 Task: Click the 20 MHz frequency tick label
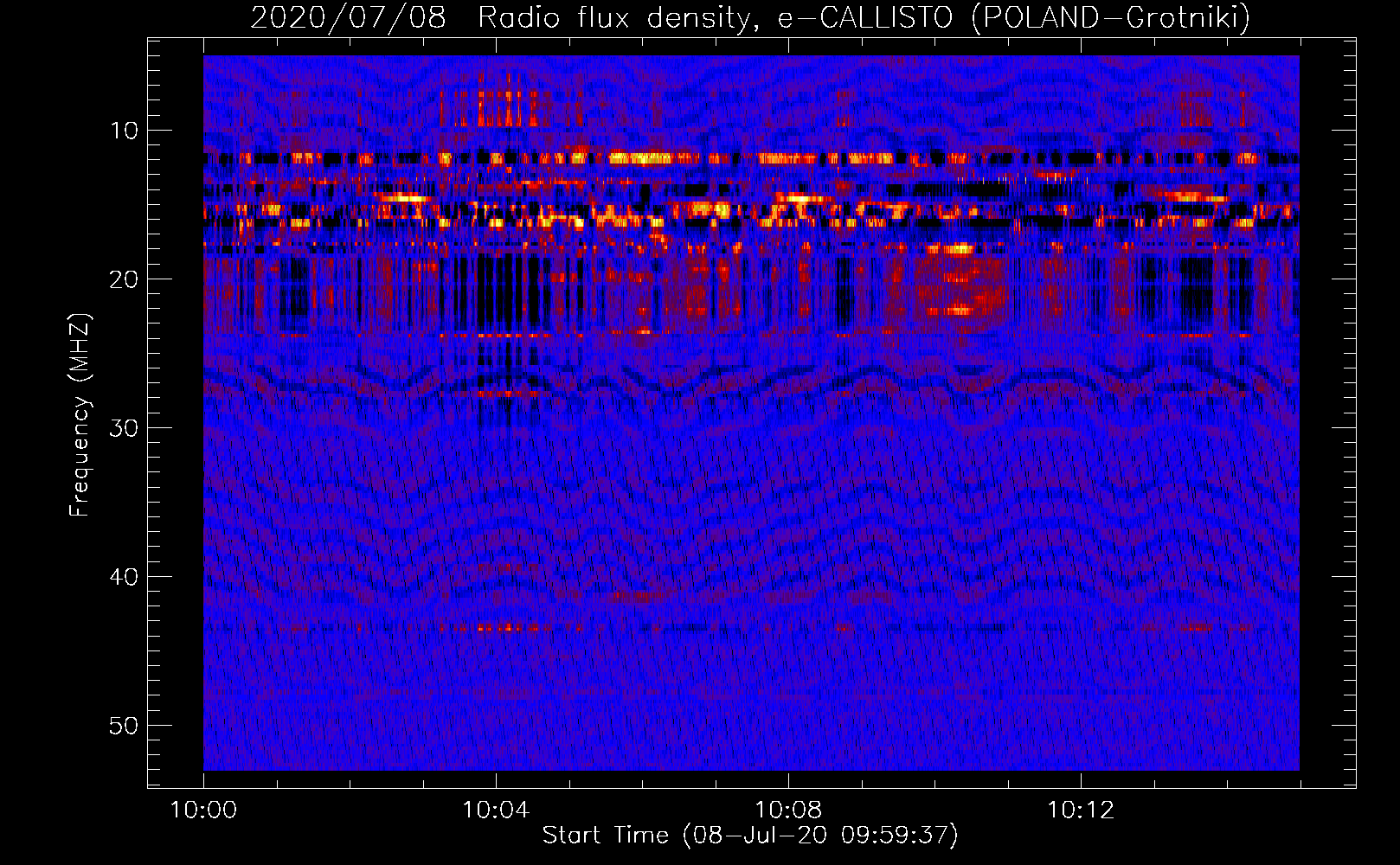coord(124,279)
